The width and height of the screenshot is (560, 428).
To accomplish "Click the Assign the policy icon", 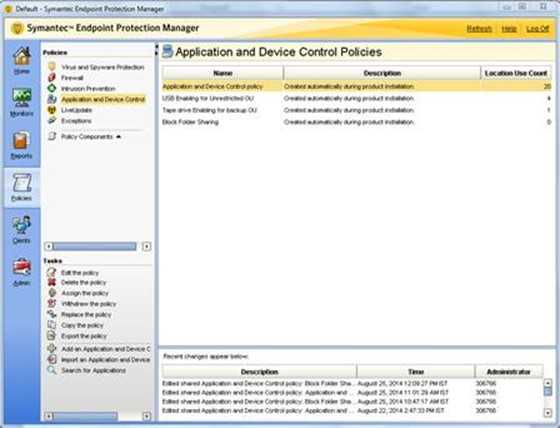I will [52, 293].
